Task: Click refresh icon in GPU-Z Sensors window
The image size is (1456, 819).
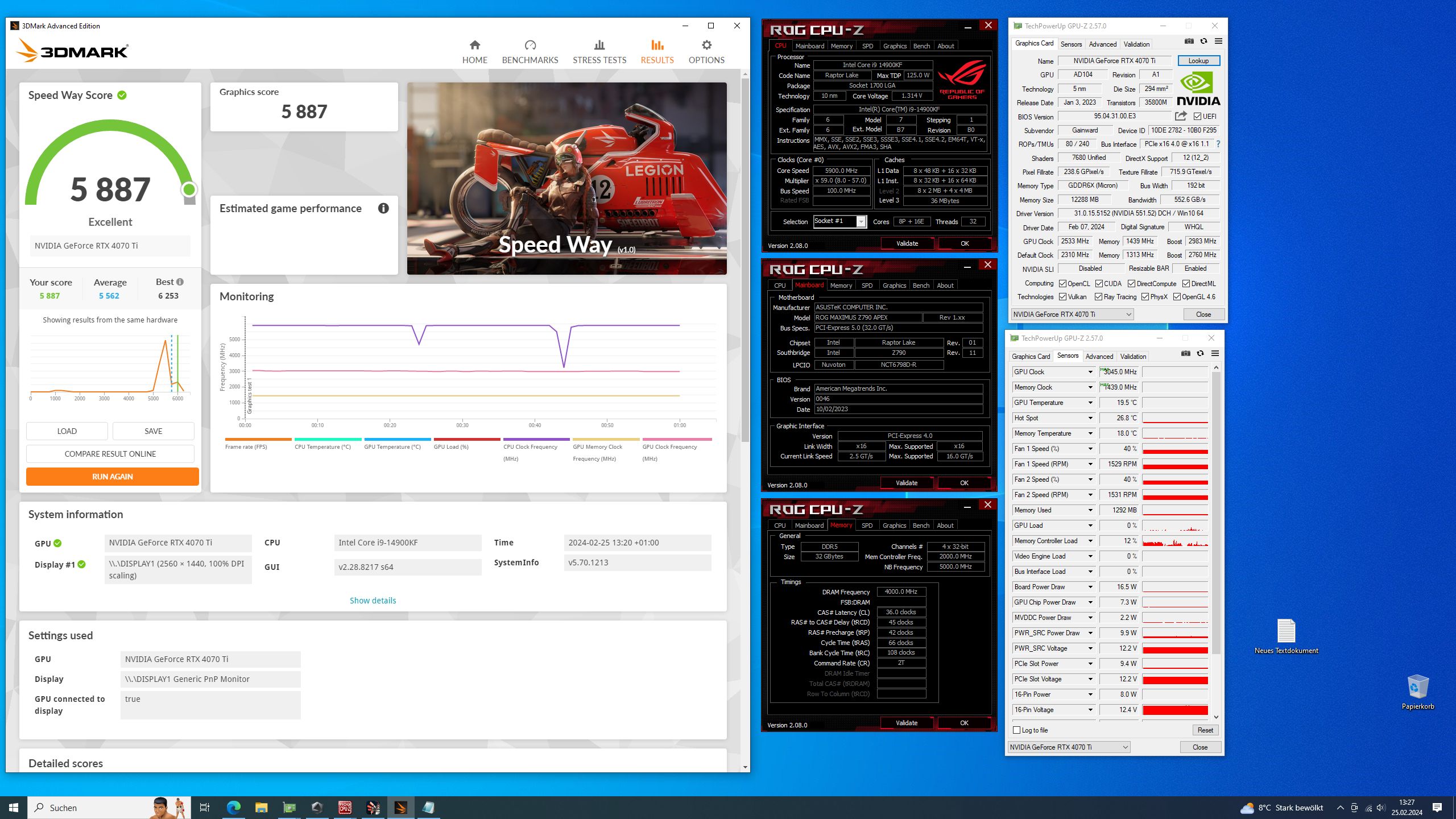Action: click(1200, 353)
